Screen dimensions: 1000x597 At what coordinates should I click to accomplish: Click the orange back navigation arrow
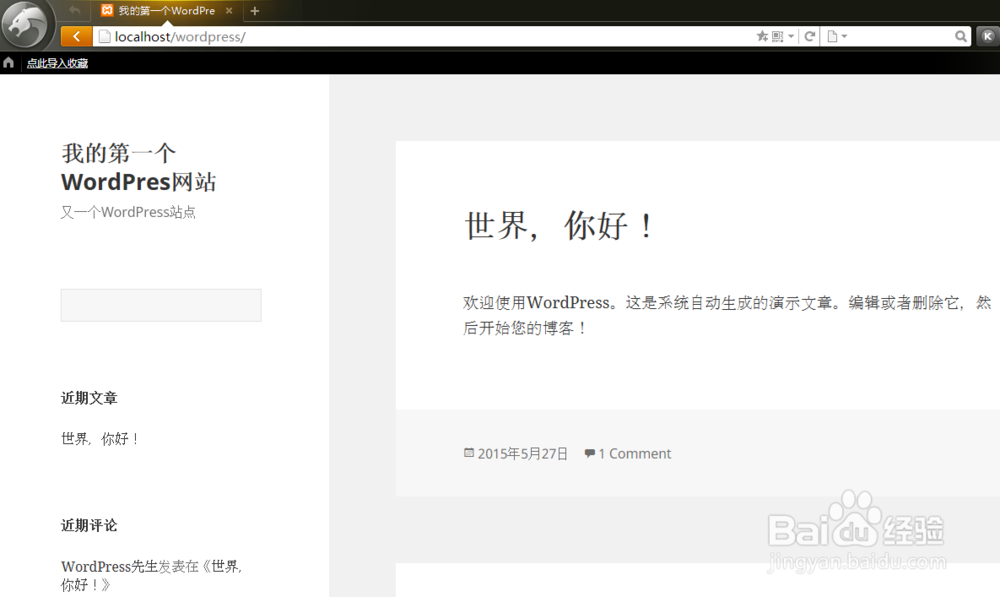click(x=76, y=35)
